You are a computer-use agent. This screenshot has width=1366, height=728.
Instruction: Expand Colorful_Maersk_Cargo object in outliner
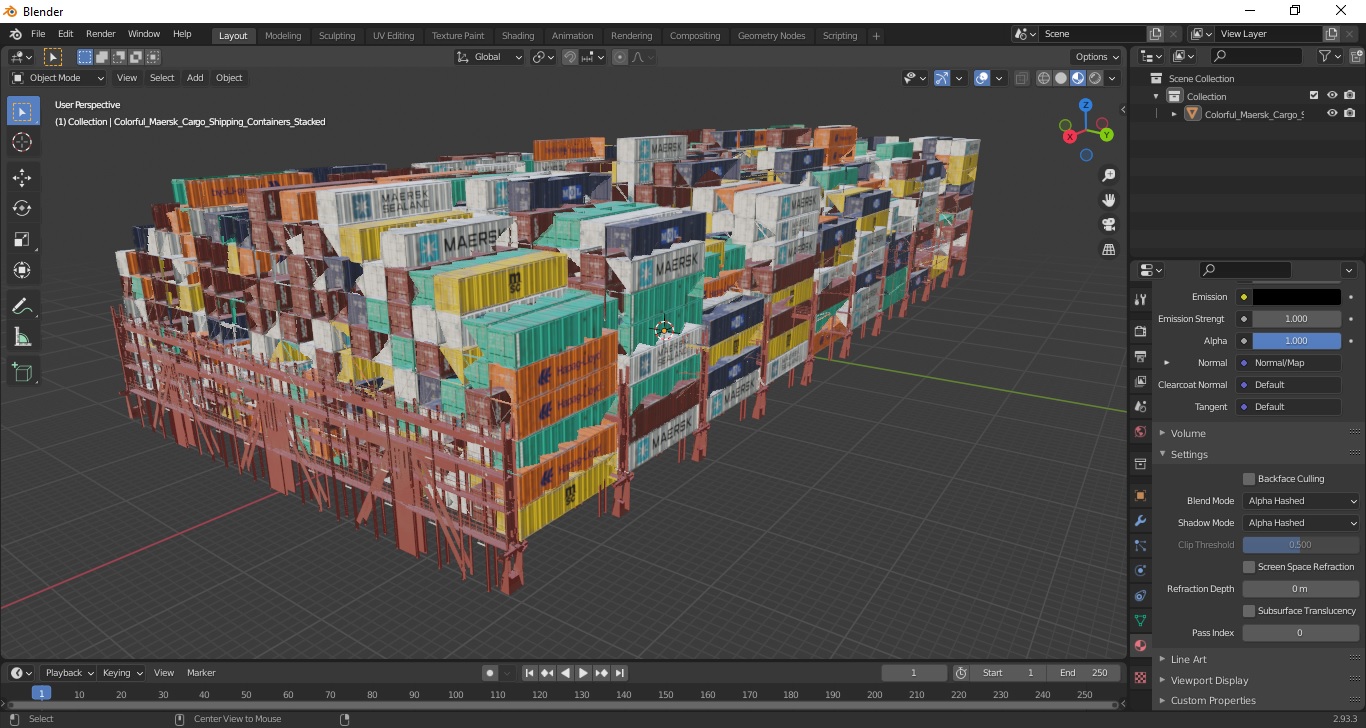point(1174,114)
